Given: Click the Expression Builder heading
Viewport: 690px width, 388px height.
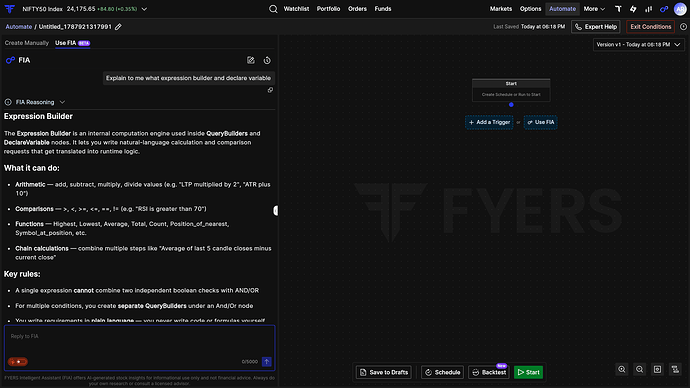Looking at the screenshot, I should pyautogui.click(x=38, y=117).
